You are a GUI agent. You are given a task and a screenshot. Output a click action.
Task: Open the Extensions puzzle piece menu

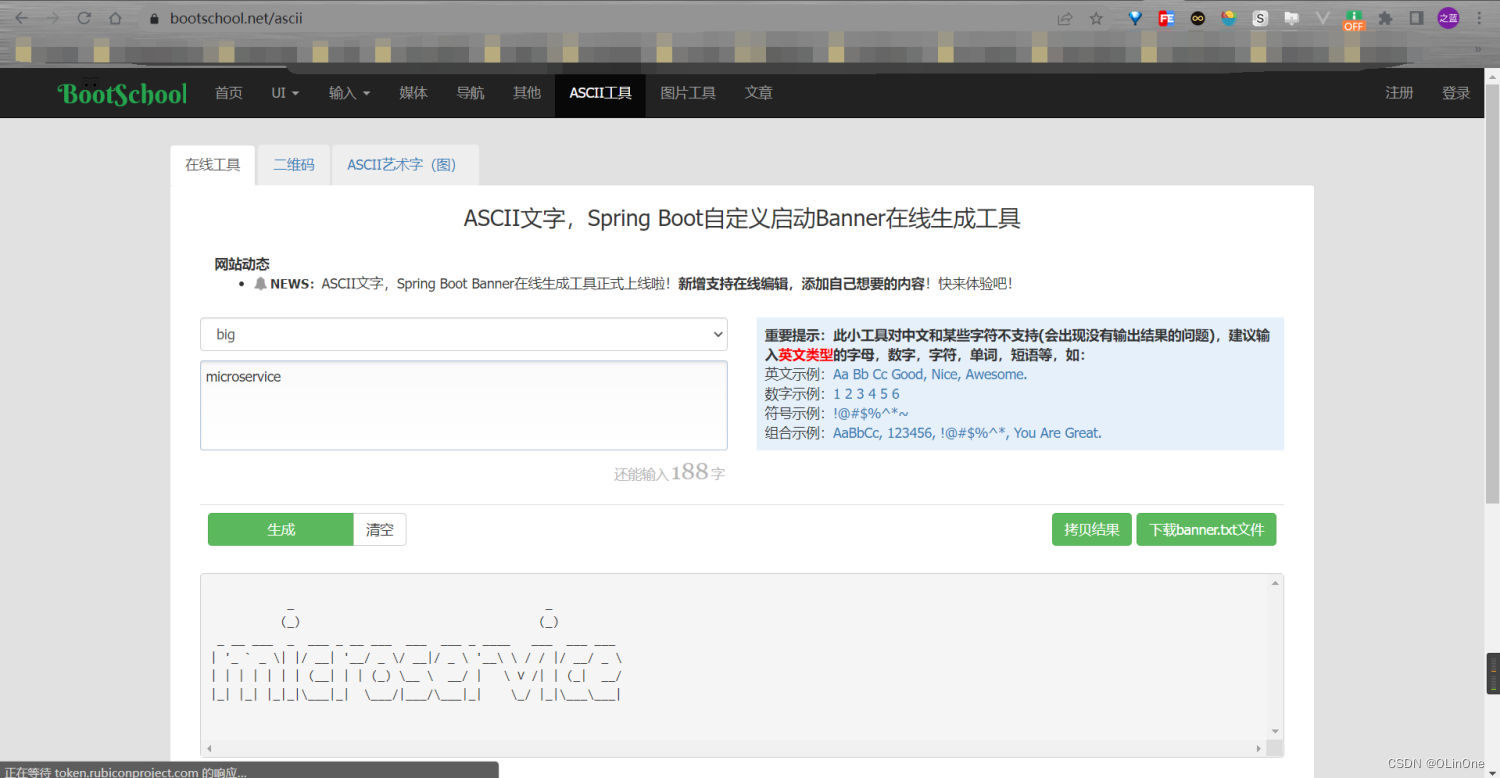[x=1385, y=18]
